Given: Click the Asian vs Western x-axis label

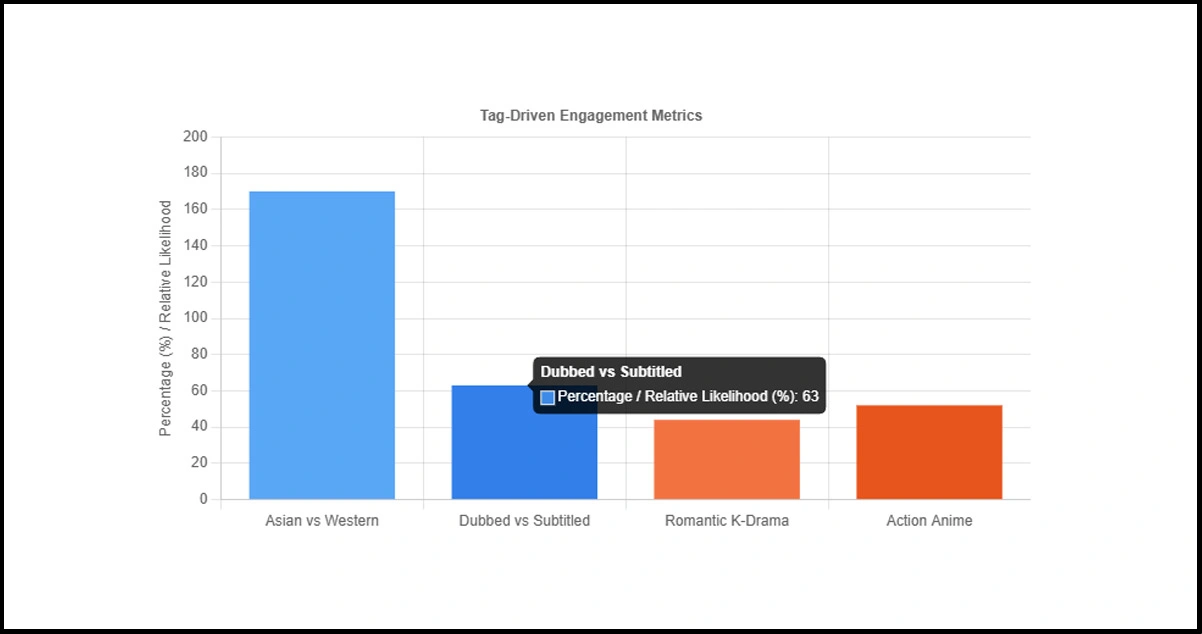Looking at the screenshot, I should pyautogui.click(x=322, y=521).
